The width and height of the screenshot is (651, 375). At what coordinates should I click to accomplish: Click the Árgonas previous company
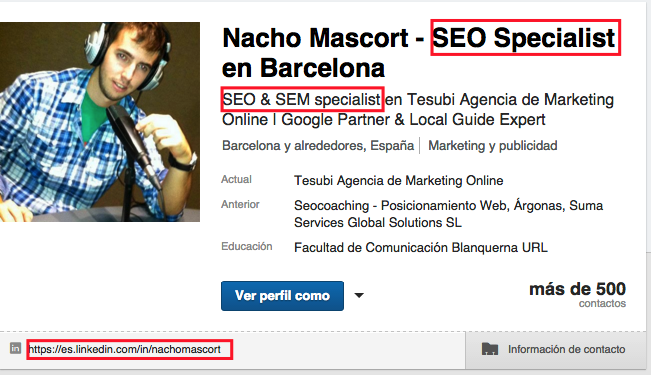[538, 206]
